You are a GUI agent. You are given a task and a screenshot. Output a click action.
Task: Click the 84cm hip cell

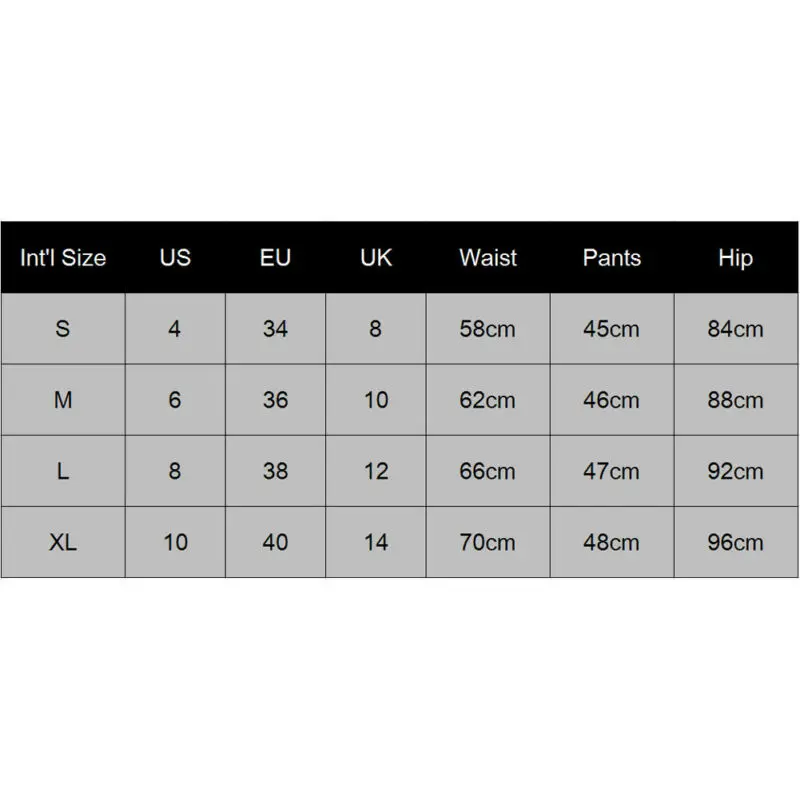pos(735,329)
